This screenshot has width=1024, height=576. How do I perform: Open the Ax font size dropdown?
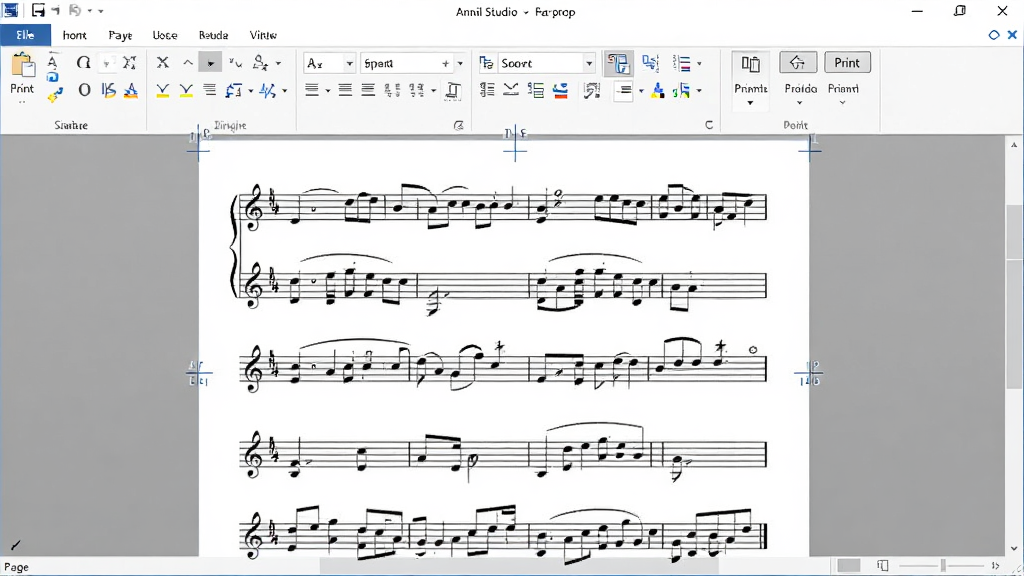pyautogui.click(x=349, y=63)
